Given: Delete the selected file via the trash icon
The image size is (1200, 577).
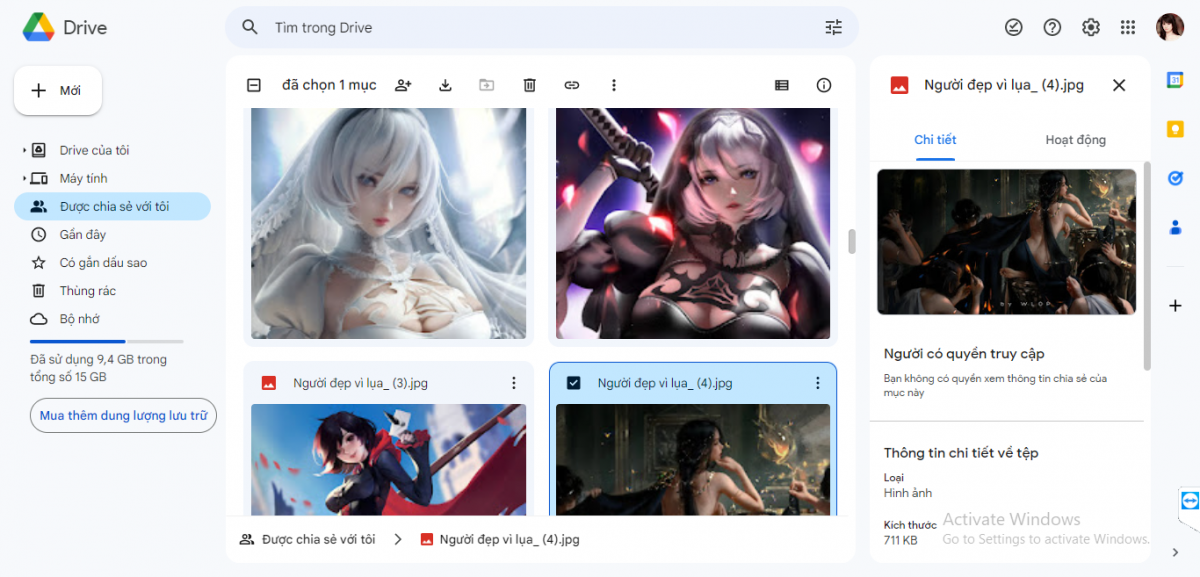Looking at the screenshot, I should pyautogui.click(x=529, y=85).
